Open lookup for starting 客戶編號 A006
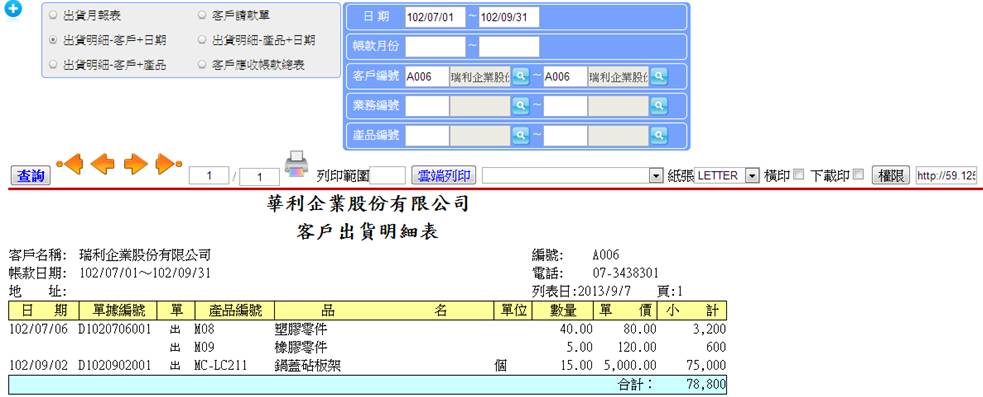983x397 pixels. [x=520, y=77]
